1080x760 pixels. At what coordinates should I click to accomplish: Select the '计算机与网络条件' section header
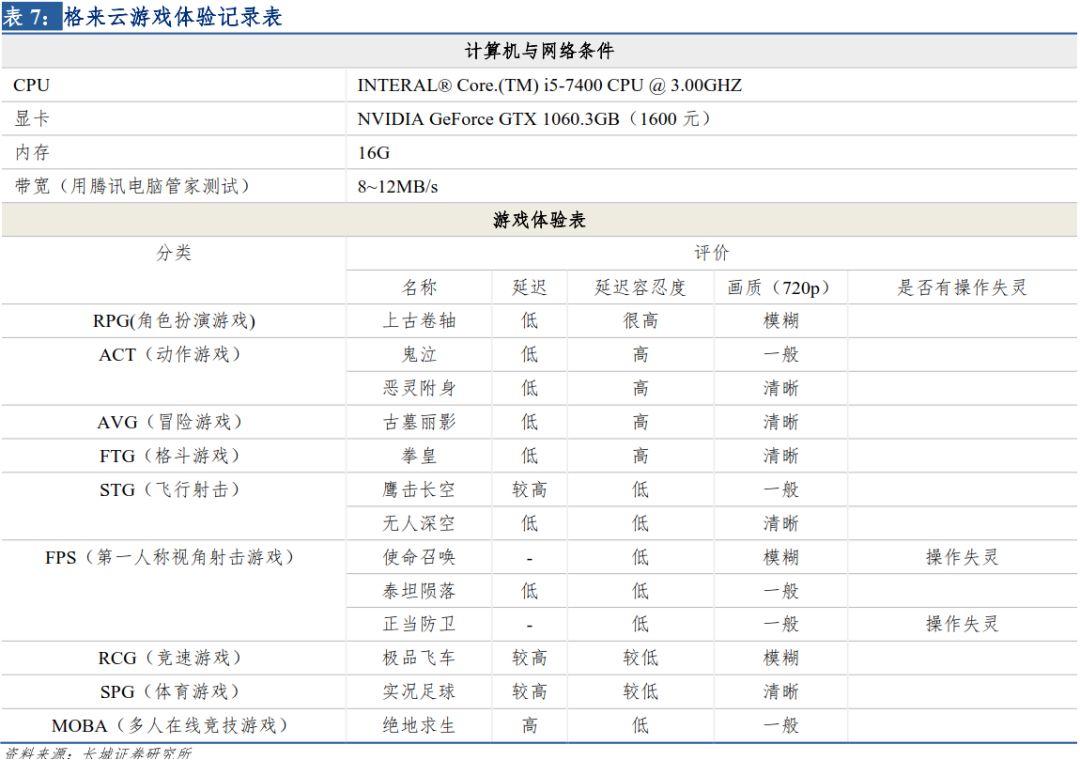(x=539, y=51)
